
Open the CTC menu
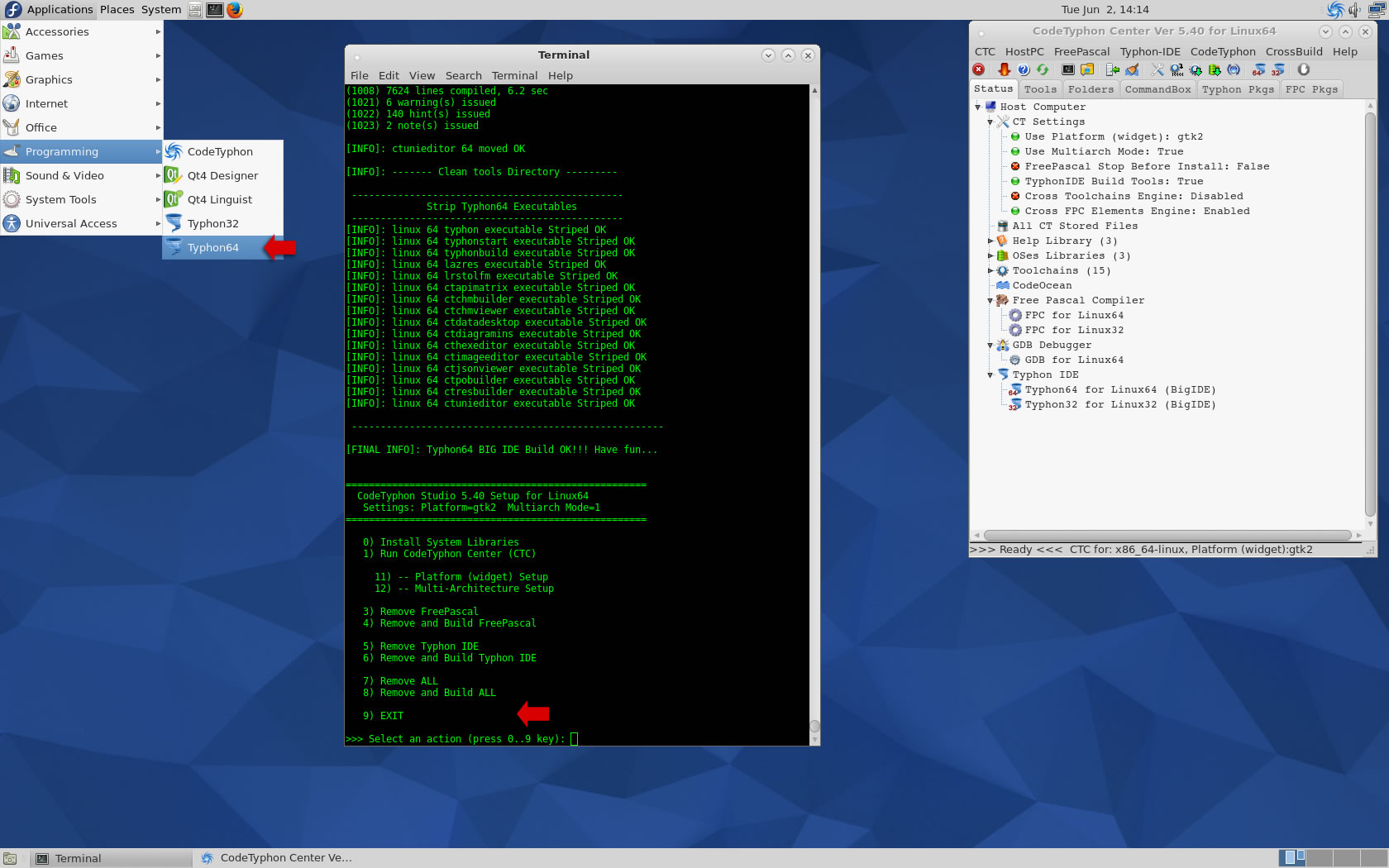985,51
